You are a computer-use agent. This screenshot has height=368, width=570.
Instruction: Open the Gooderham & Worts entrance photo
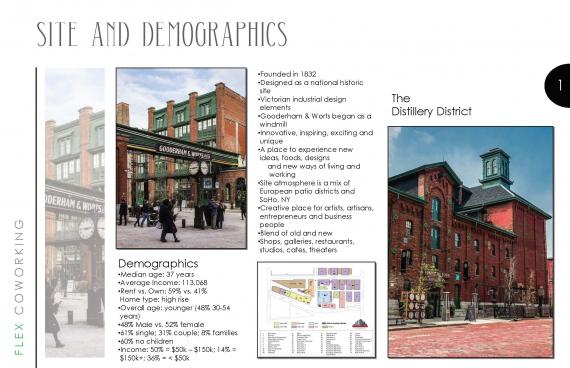(x=181, y=158)
